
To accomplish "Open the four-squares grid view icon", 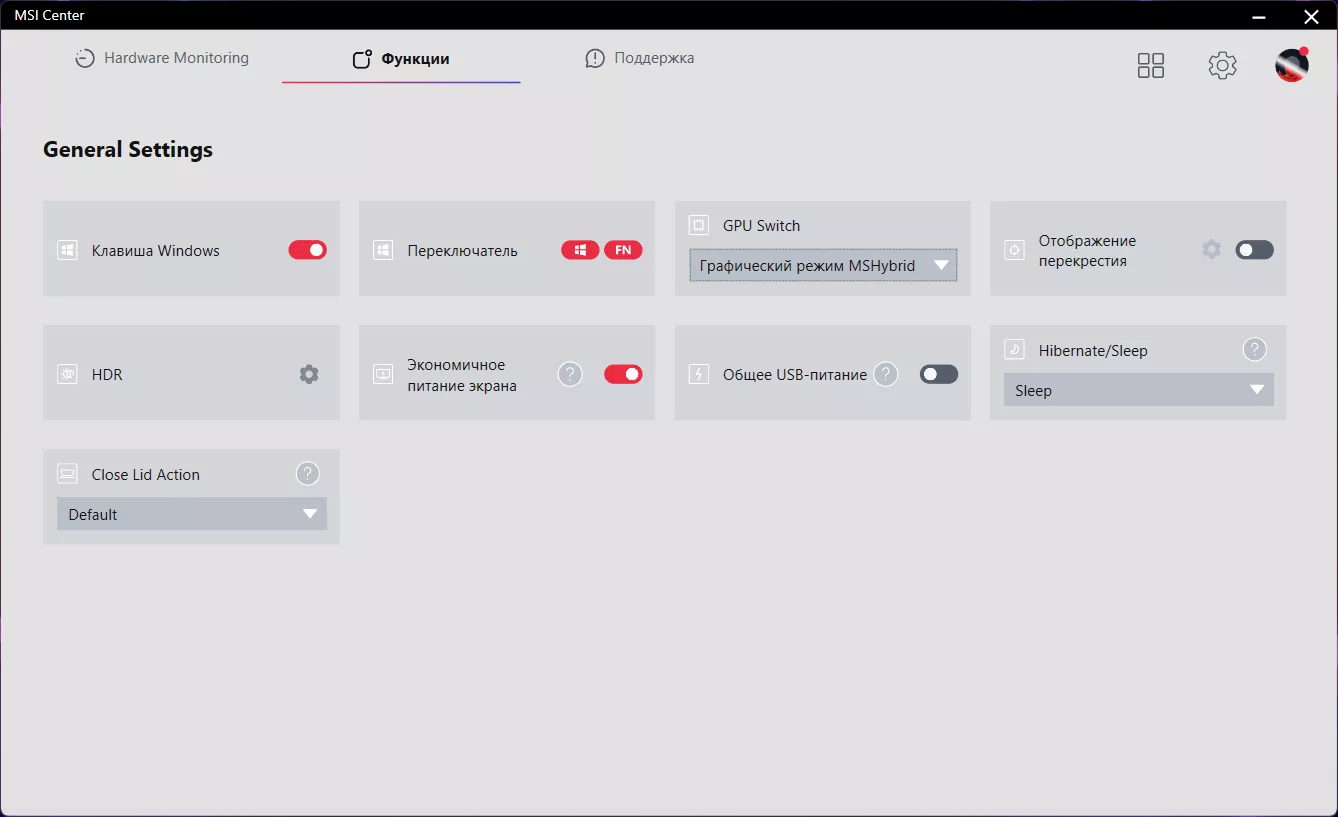I will (1151, 65).
